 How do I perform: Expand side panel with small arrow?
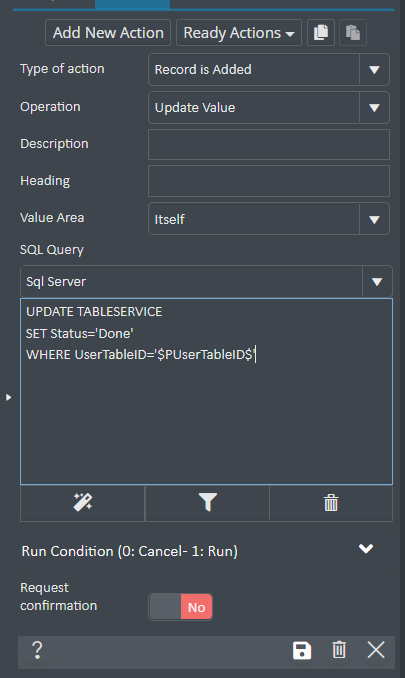click(x=8, y=397)
